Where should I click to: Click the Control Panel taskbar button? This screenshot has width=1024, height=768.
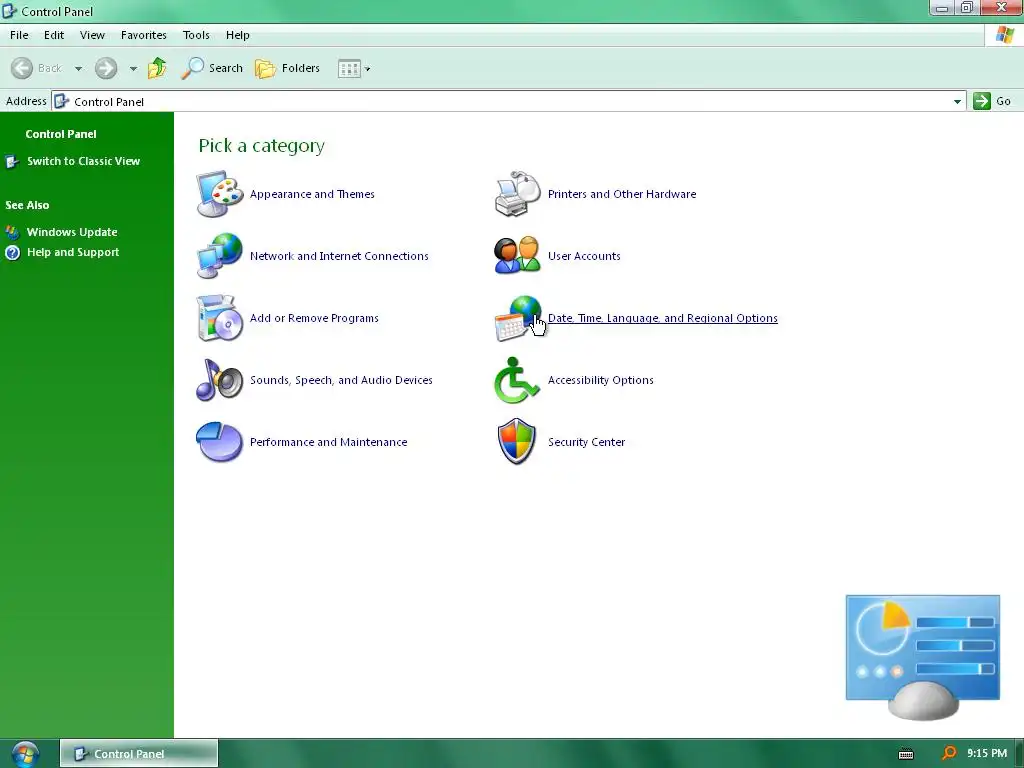139,754
